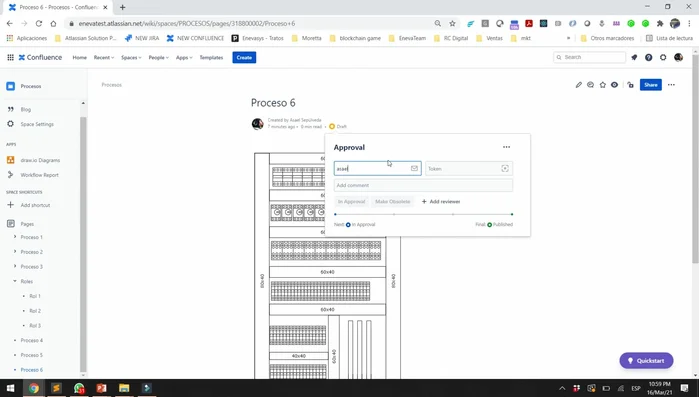The height and width of the screenshot is (397, 699).
Task: Click the In Approval transition button
Action: click(351, 201)
